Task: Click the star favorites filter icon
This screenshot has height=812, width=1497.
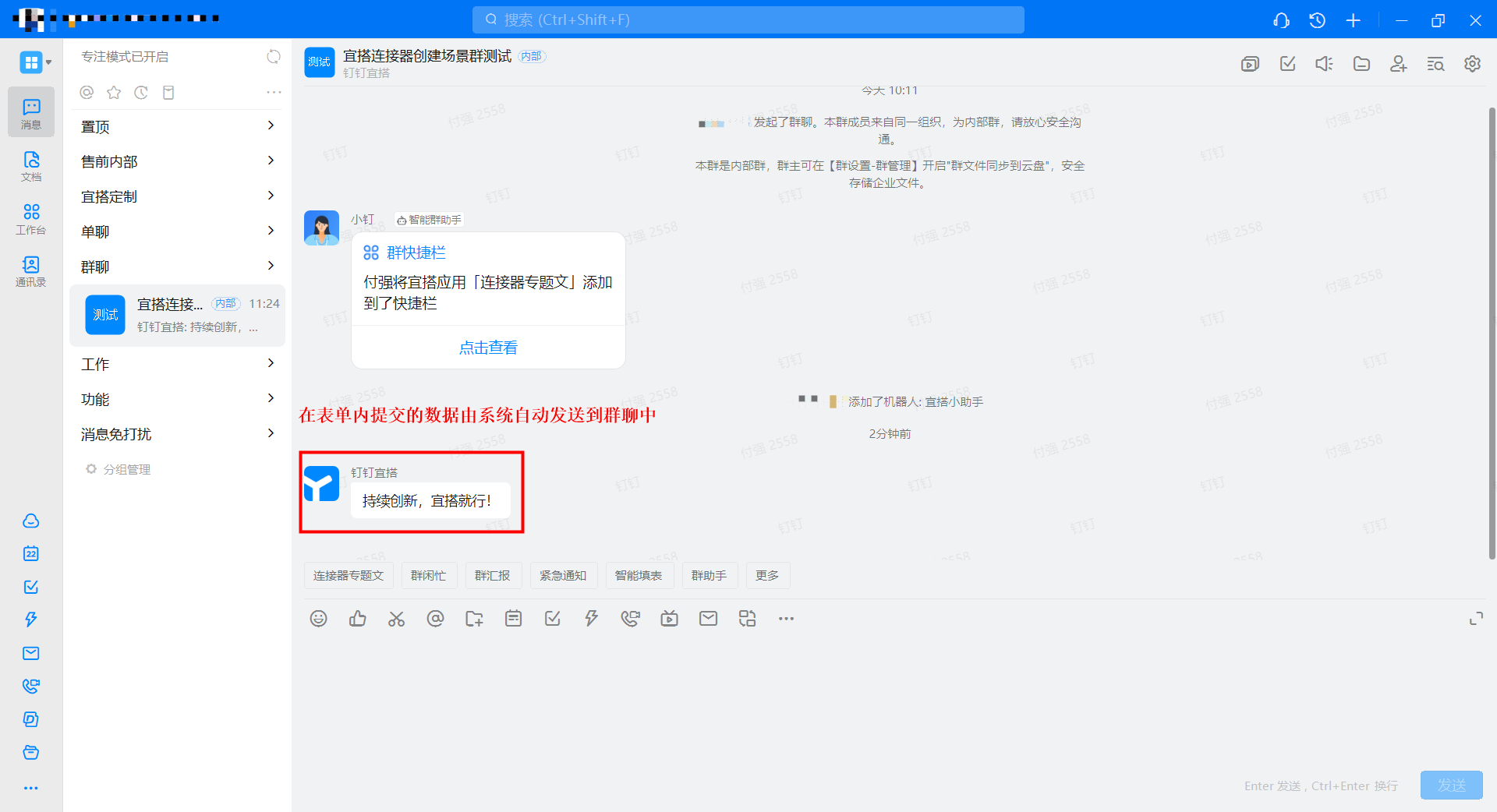Action: tap(114, 93)
